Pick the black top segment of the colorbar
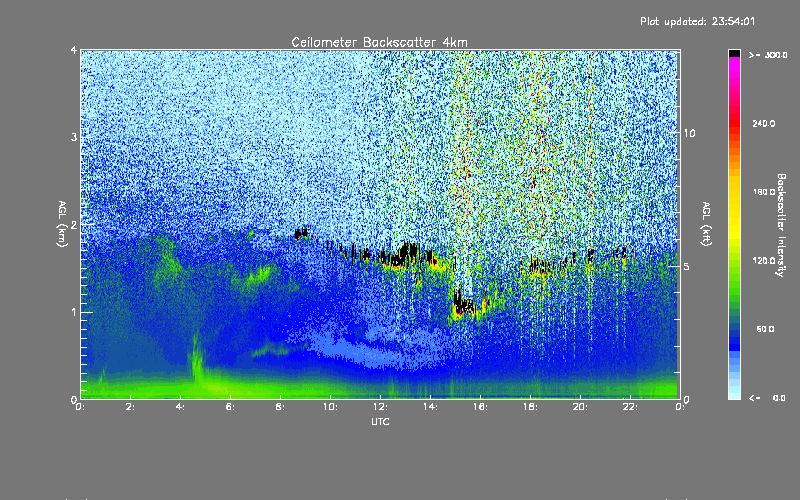Image resolution: width=800 pixels, height=500 pixels. [x=734, y=53]
